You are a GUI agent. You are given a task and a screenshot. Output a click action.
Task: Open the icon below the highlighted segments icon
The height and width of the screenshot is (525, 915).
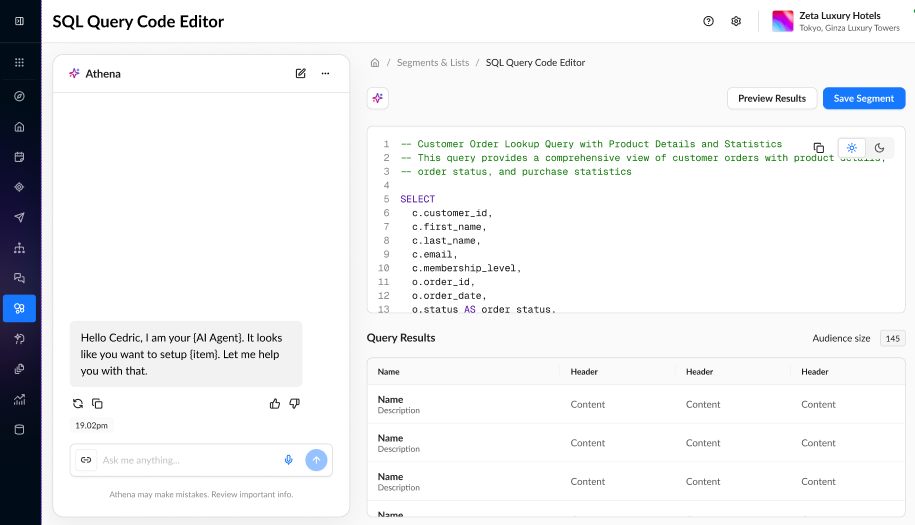[19, 339]
